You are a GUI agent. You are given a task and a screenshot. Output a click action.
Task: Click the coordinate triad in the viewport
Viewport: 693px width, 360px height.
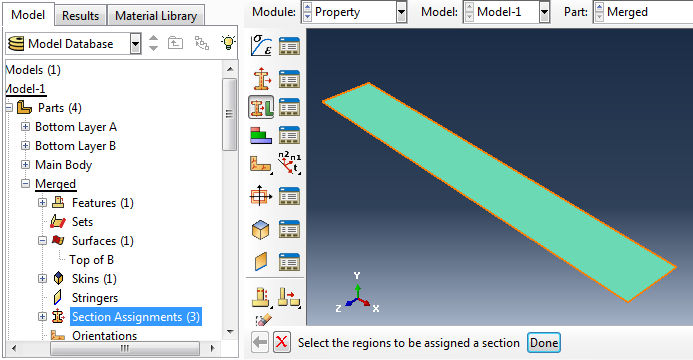(357, 293)
